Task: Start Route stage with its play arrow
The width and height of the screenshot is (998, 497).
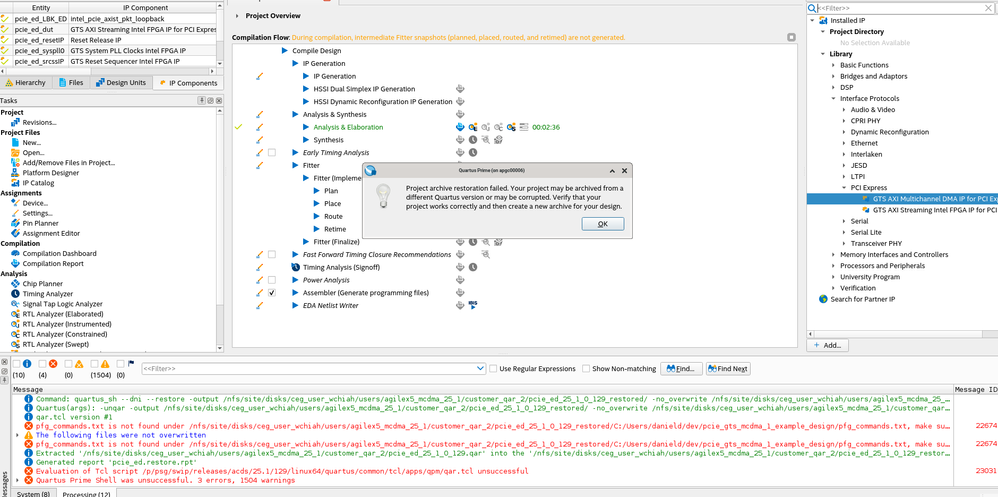Action: (317, 216)
